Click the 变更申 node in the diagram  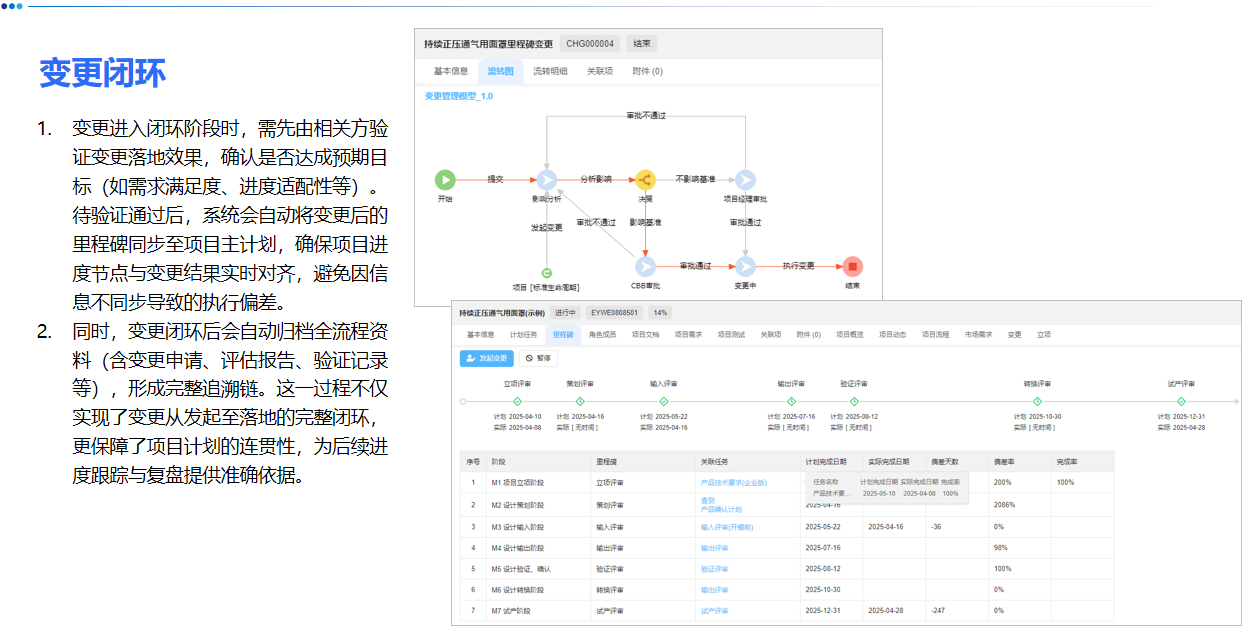tap(745, 265)
